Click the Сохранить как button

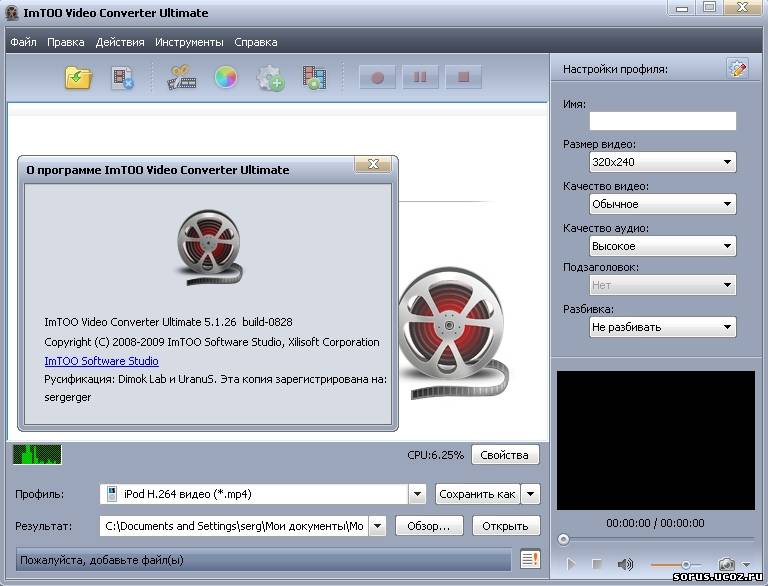click(x=478, y=494)
